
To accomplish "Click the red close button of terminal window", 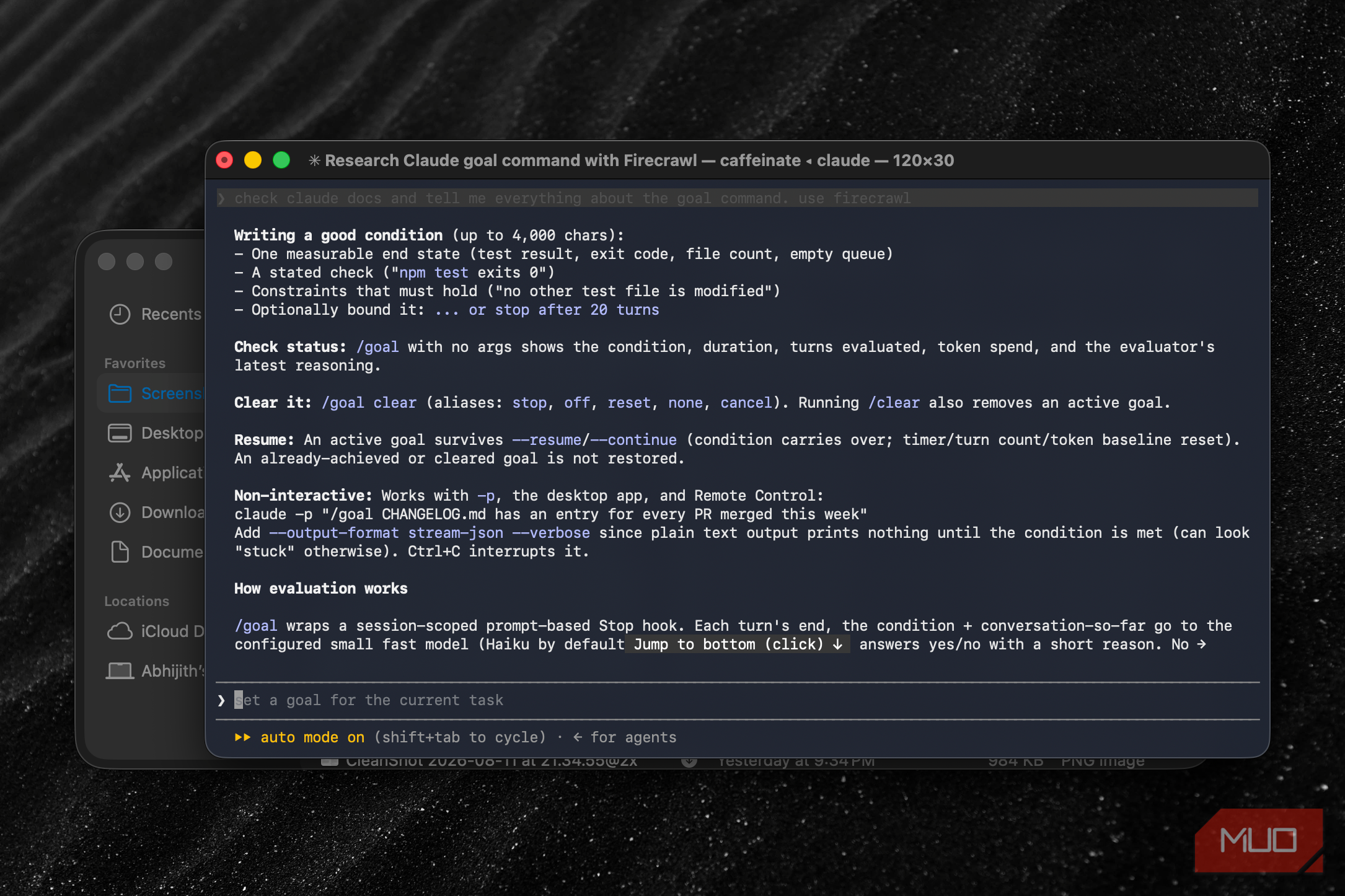I will pyautogui.click(x=224, y=160).
